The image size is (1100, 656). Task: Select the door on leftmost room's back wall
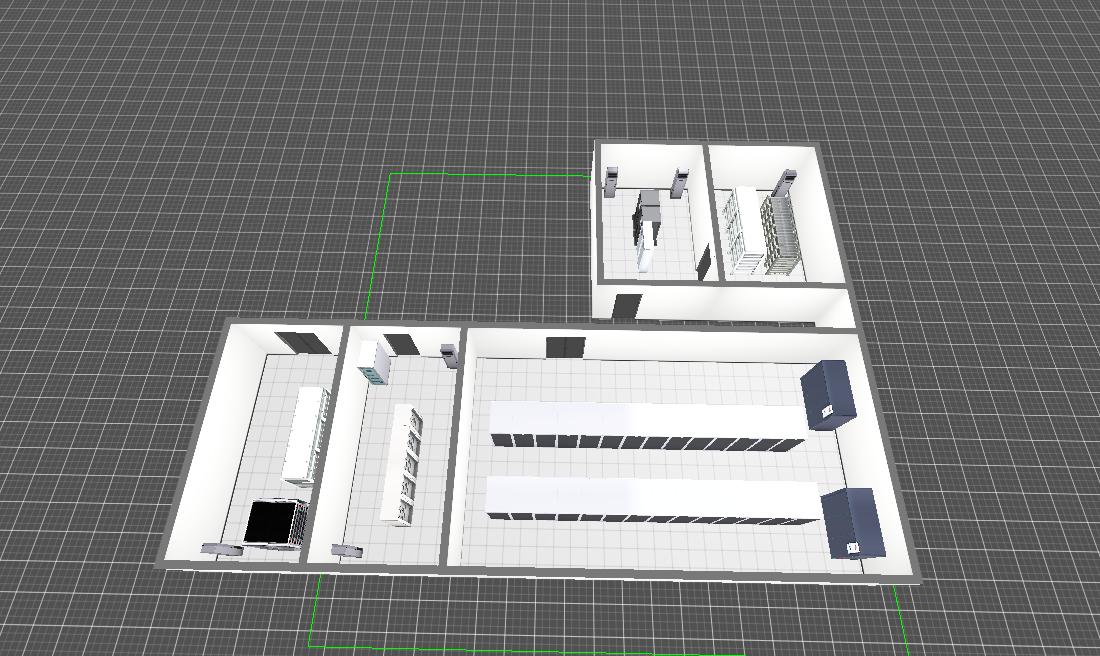click(301, 342)
